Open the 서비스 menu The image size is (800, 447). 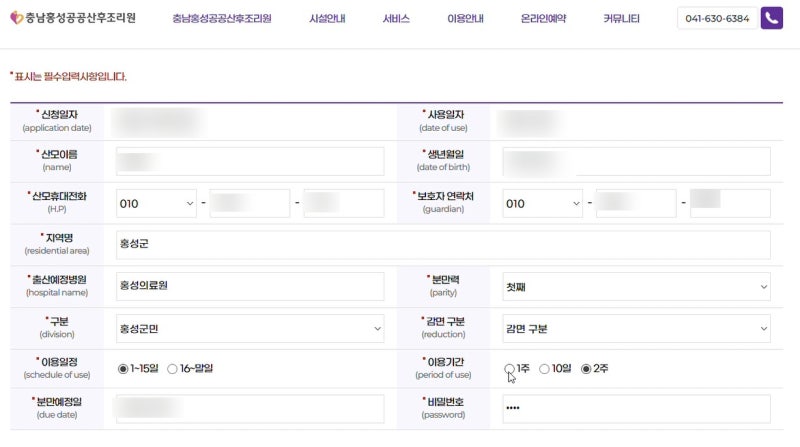396,19
